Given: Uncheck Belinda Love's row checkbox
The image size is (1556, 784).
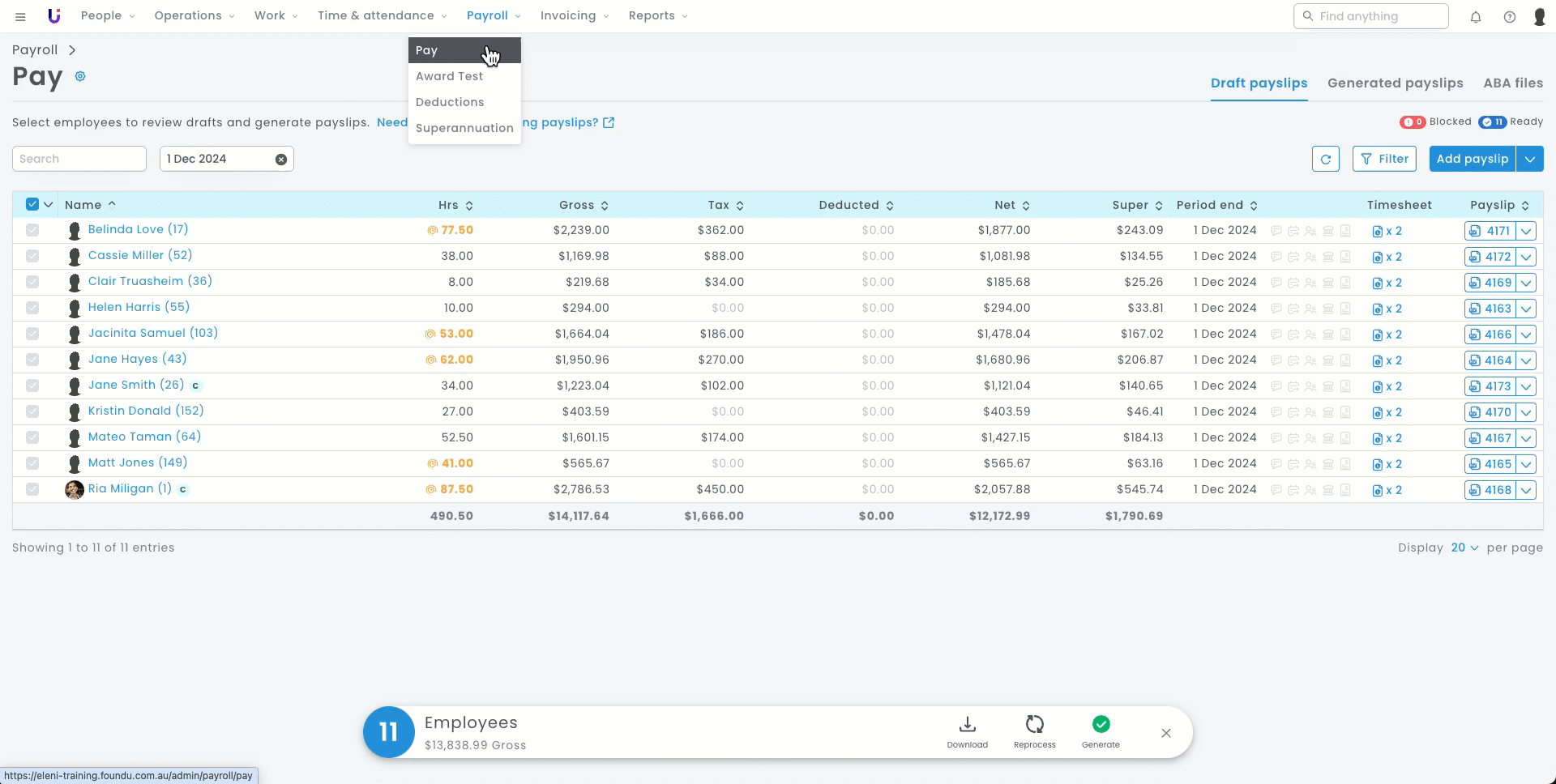Looking at the screenshot, I should tap(32, 230).
